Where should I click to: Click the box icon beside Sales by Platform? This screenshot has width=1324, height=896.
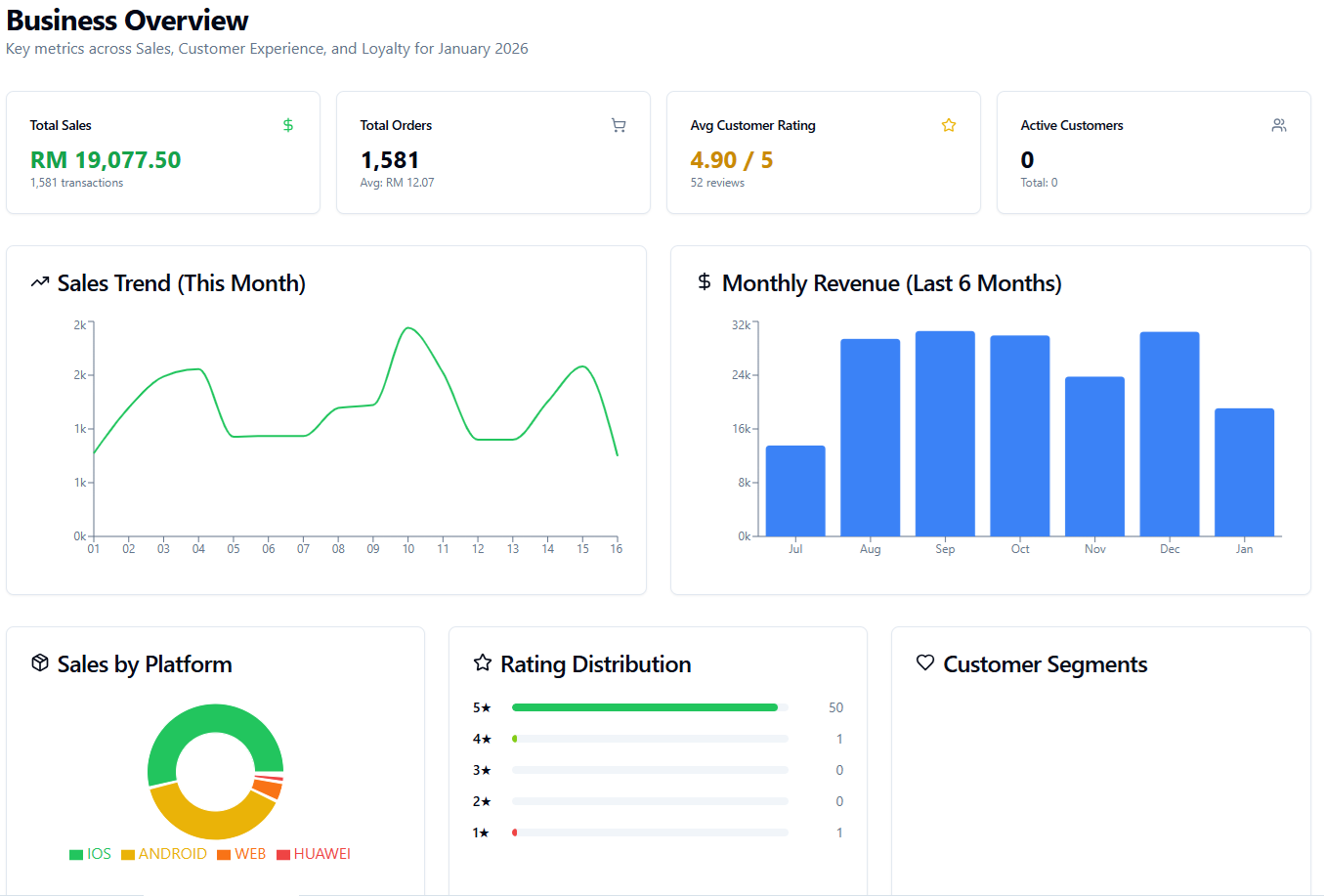coord(40,663)
